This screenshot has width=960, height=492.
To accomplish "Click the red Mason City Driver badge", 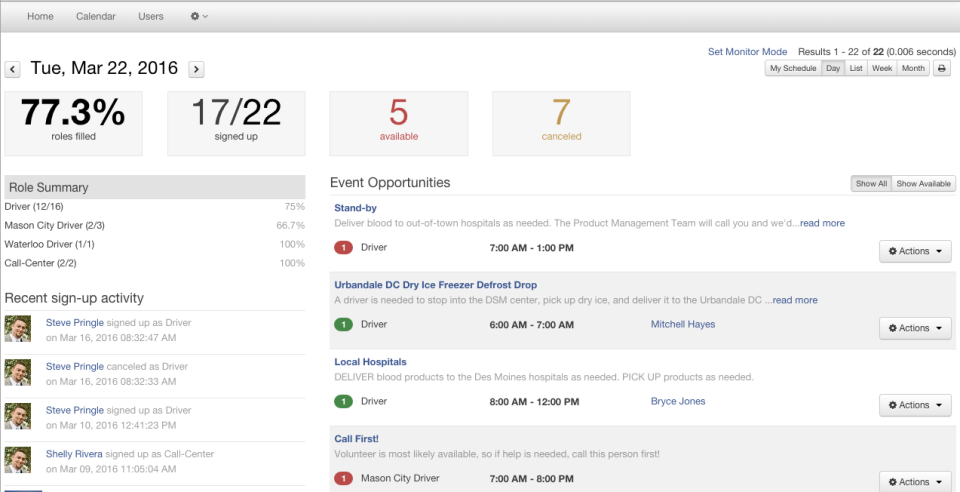I will (x=343, y=478).
